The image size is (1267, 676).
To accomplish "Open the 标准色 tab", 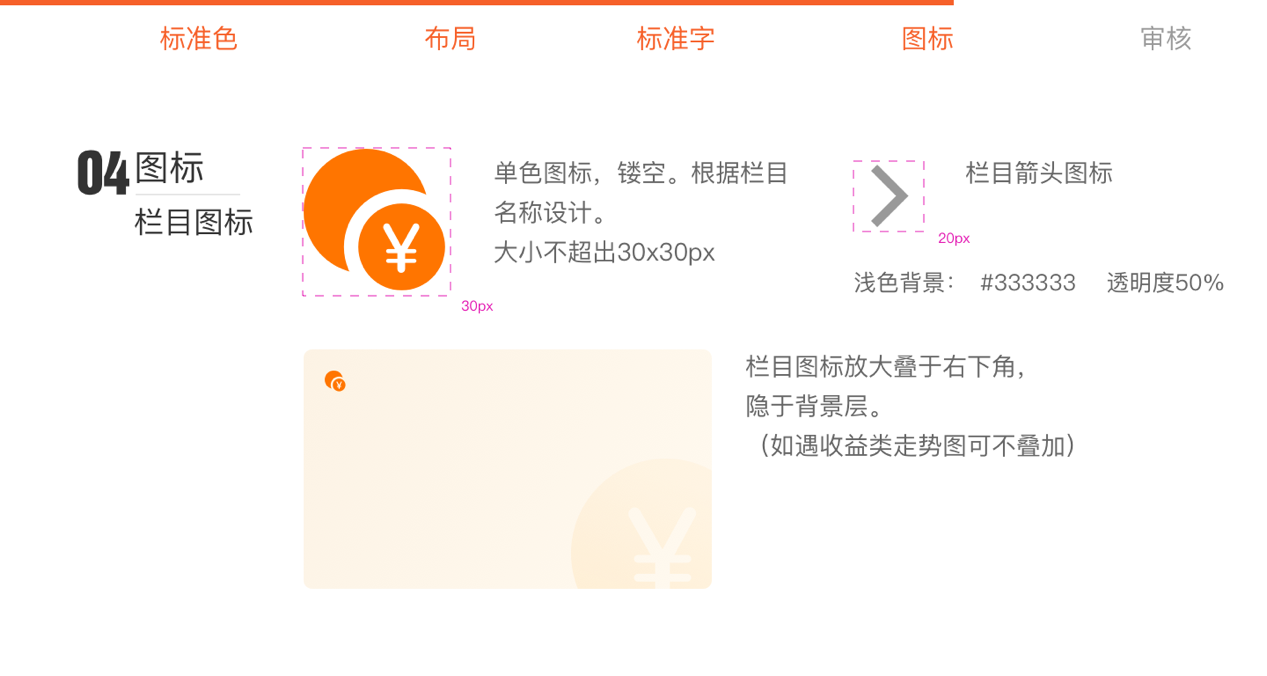I will 198,39.
